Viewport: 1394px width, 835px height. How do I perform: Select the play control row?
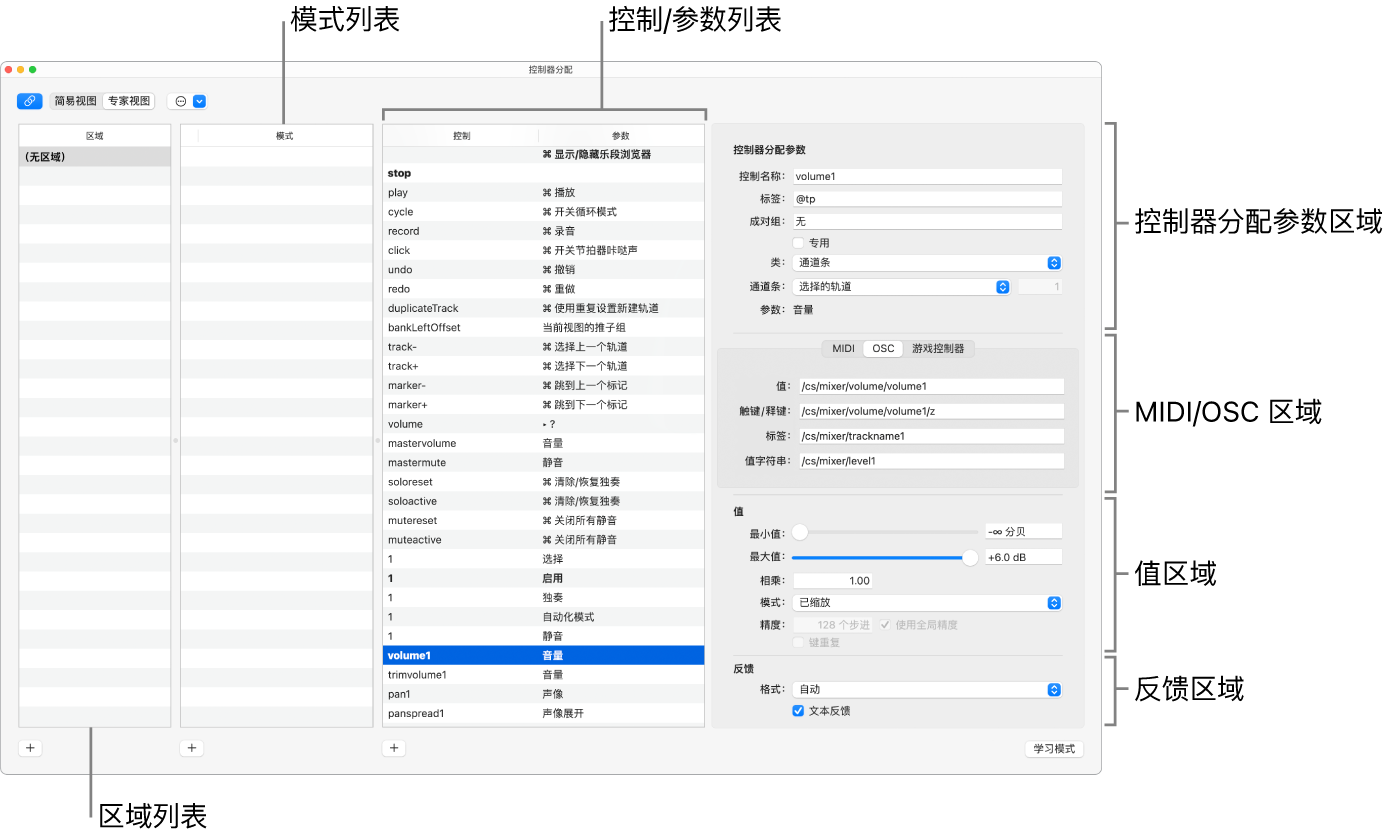click(544, 193)
